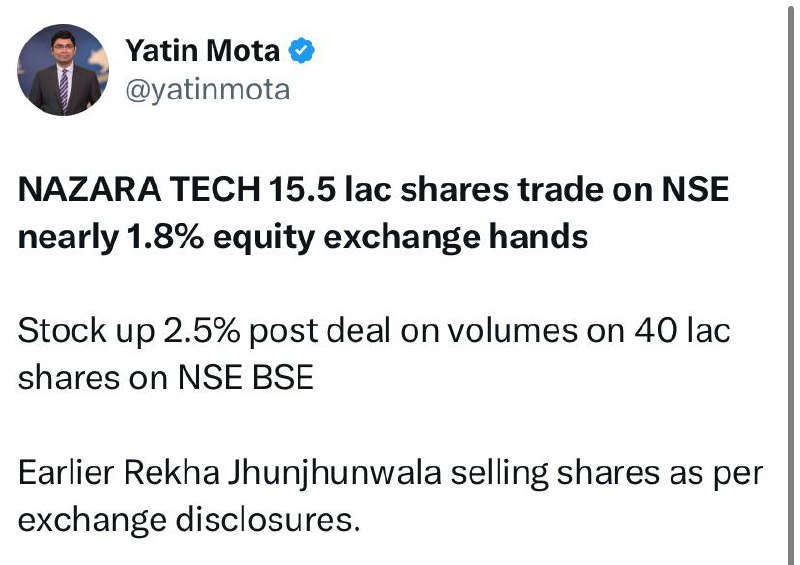Click the text '40 lac'
This screenshot has height=565, width=800.
click(683, 331)
